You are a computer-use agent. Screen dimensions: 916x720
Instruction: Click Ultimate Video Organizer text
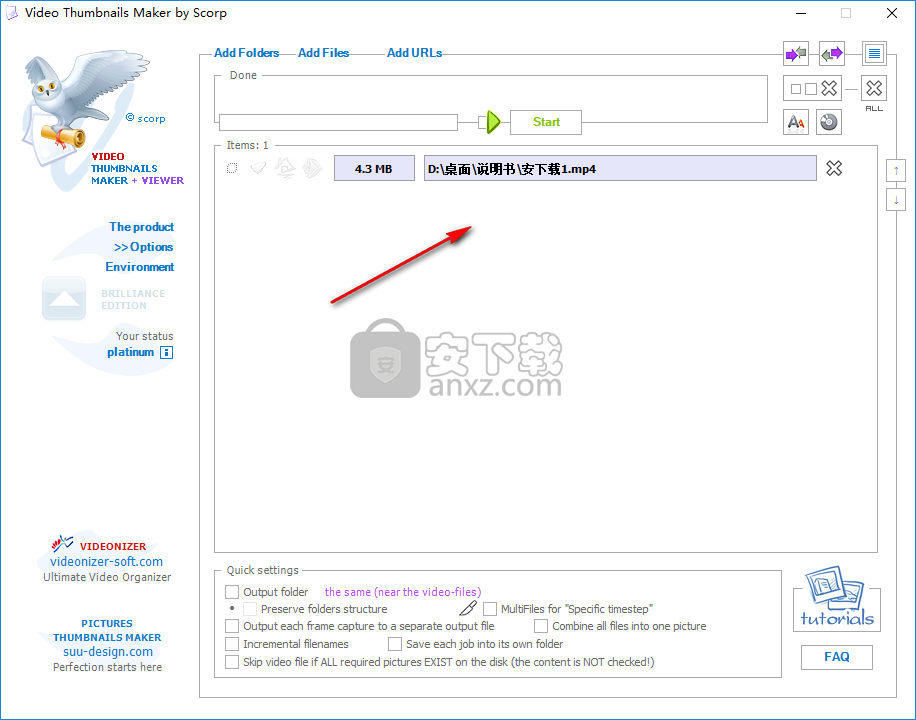click(107, 577)
